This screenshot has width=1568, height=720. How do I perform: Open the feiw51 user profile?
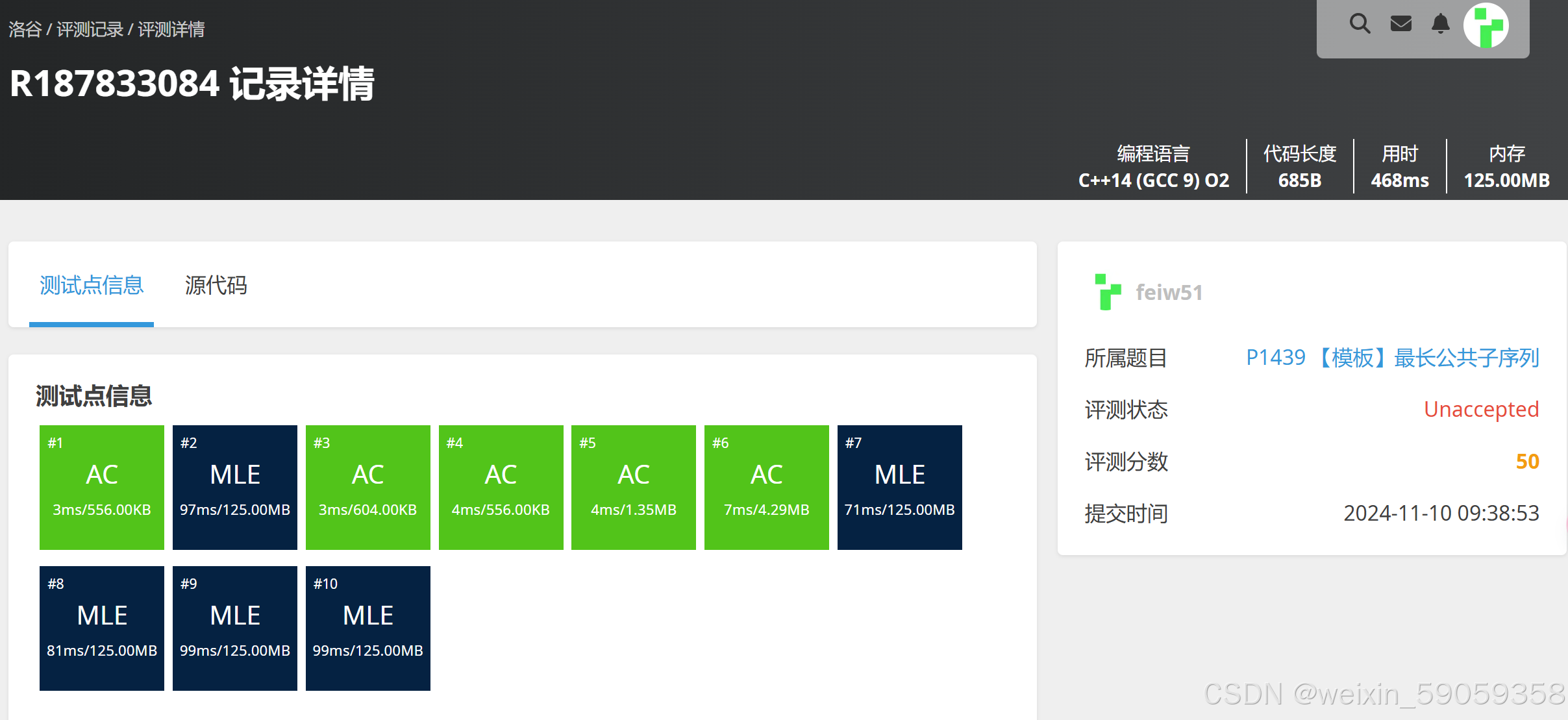[x=1169, y=292]
